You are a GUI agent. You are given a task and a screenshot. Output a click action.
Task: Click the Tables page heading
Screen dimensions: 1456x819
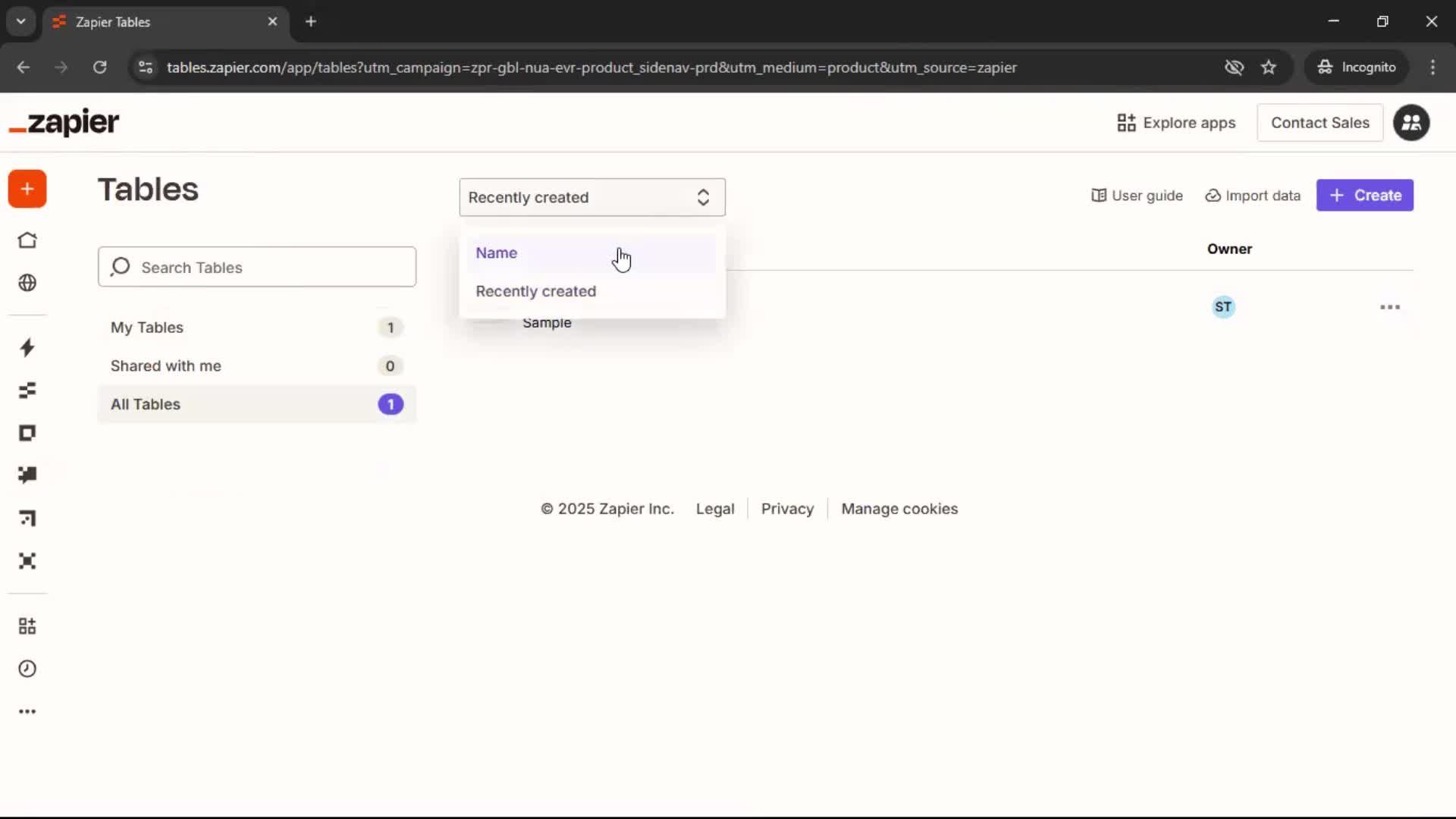pyautogui.click(x=148, y=190)
